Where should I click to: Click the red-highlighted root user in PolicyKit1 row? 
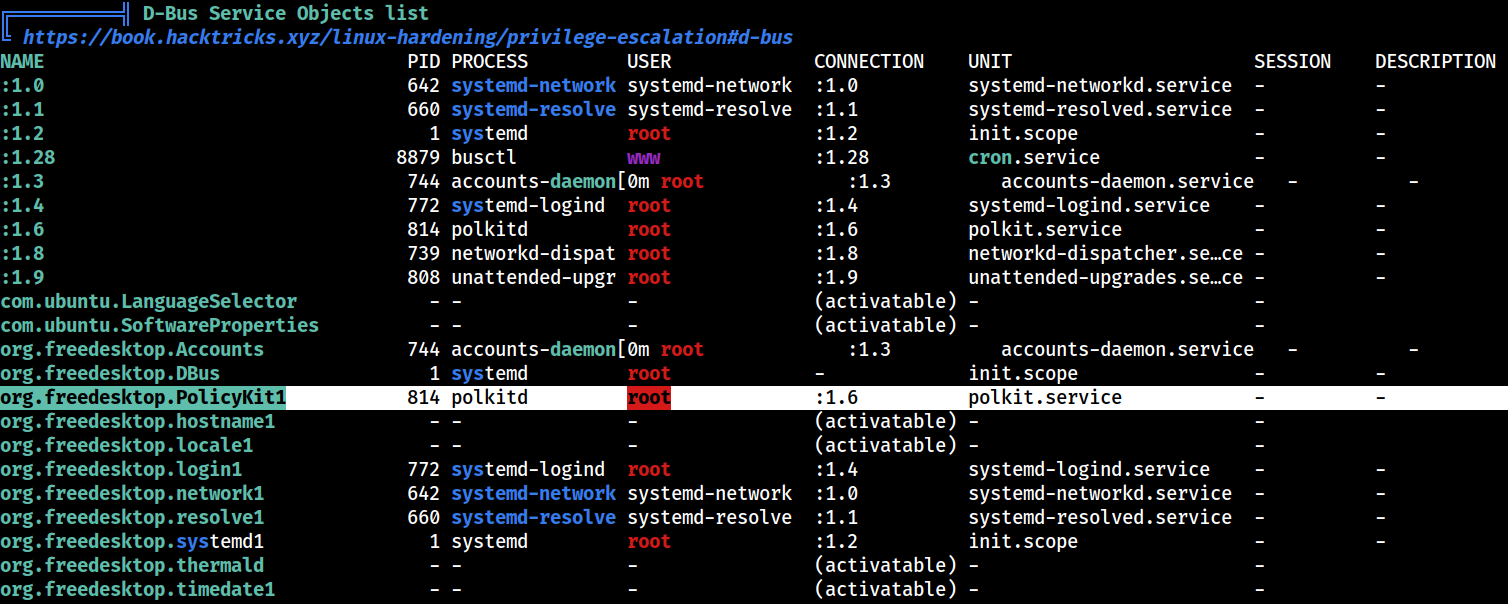click(x=649, y=397)
